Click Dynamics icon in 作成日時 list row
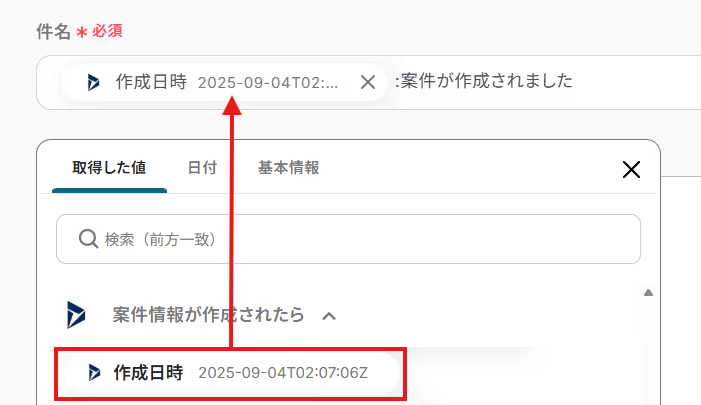The height and width of the screenshot is (405, 701). pos(94,372)
